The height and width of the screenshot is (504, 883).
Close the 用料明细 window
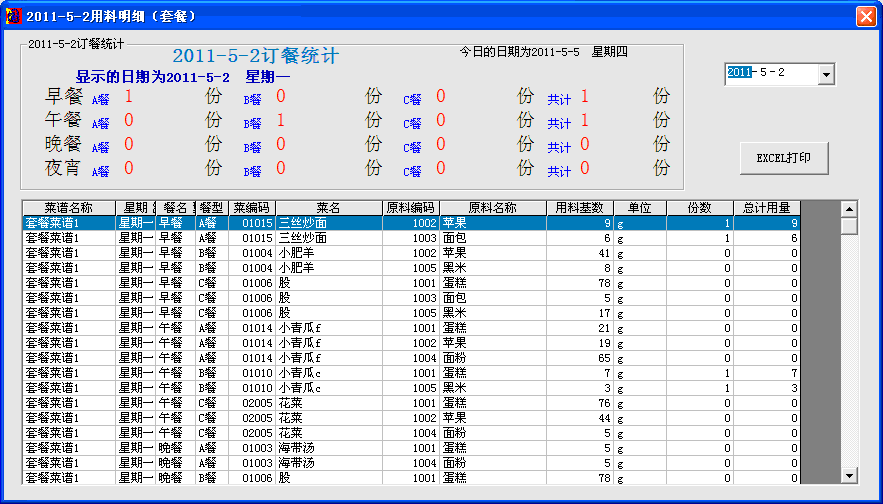tap(866, 16)
